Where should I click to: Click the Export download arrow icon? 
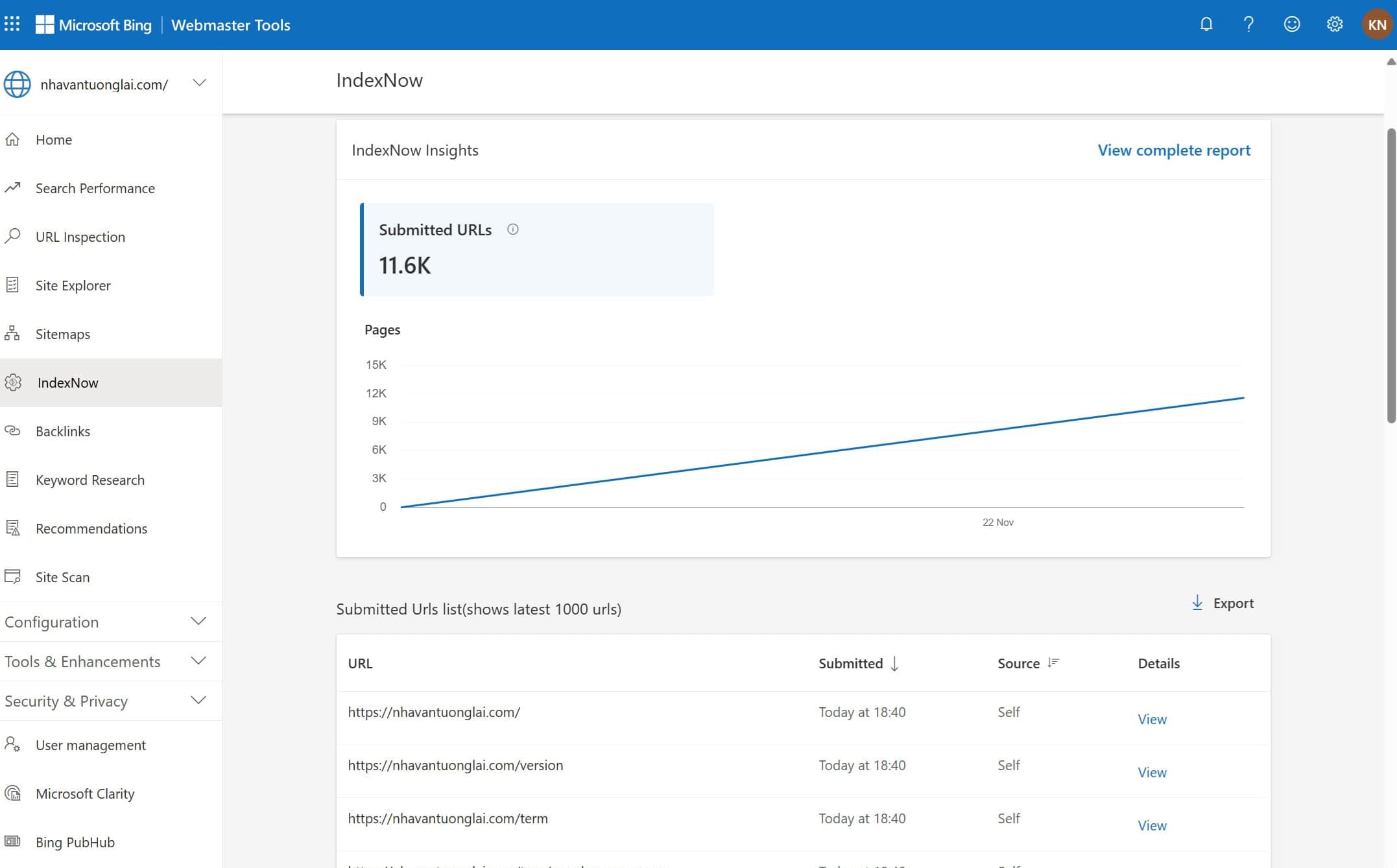pos(1197,603)
